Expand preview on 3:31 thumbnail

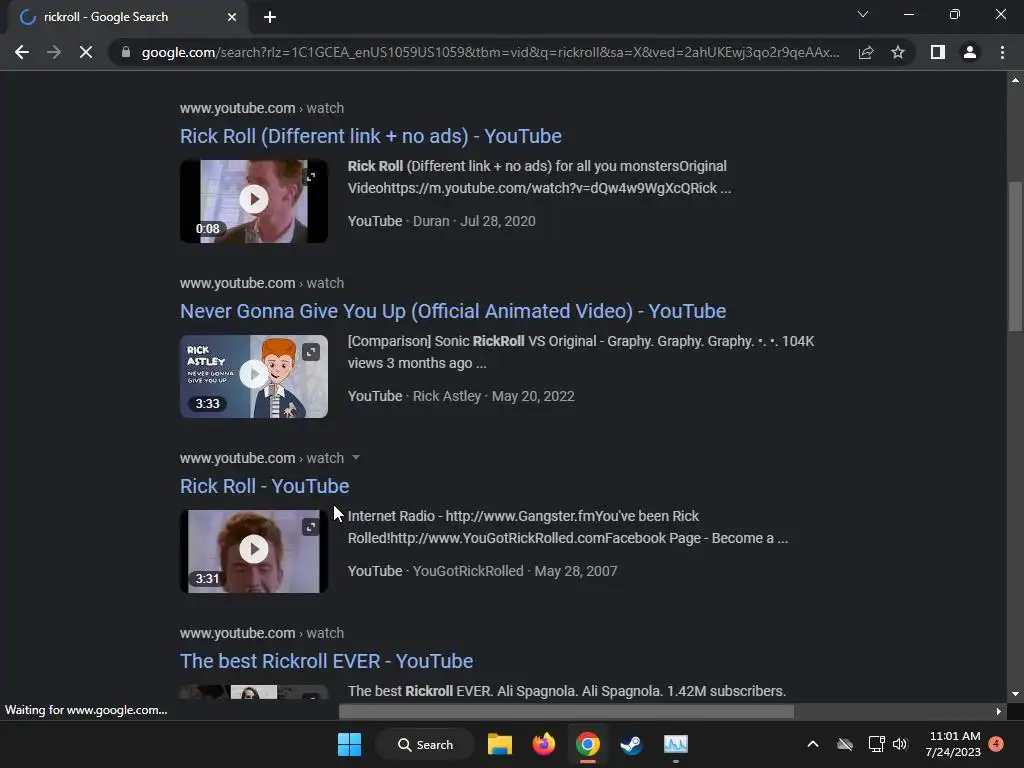tap(311, 527)
